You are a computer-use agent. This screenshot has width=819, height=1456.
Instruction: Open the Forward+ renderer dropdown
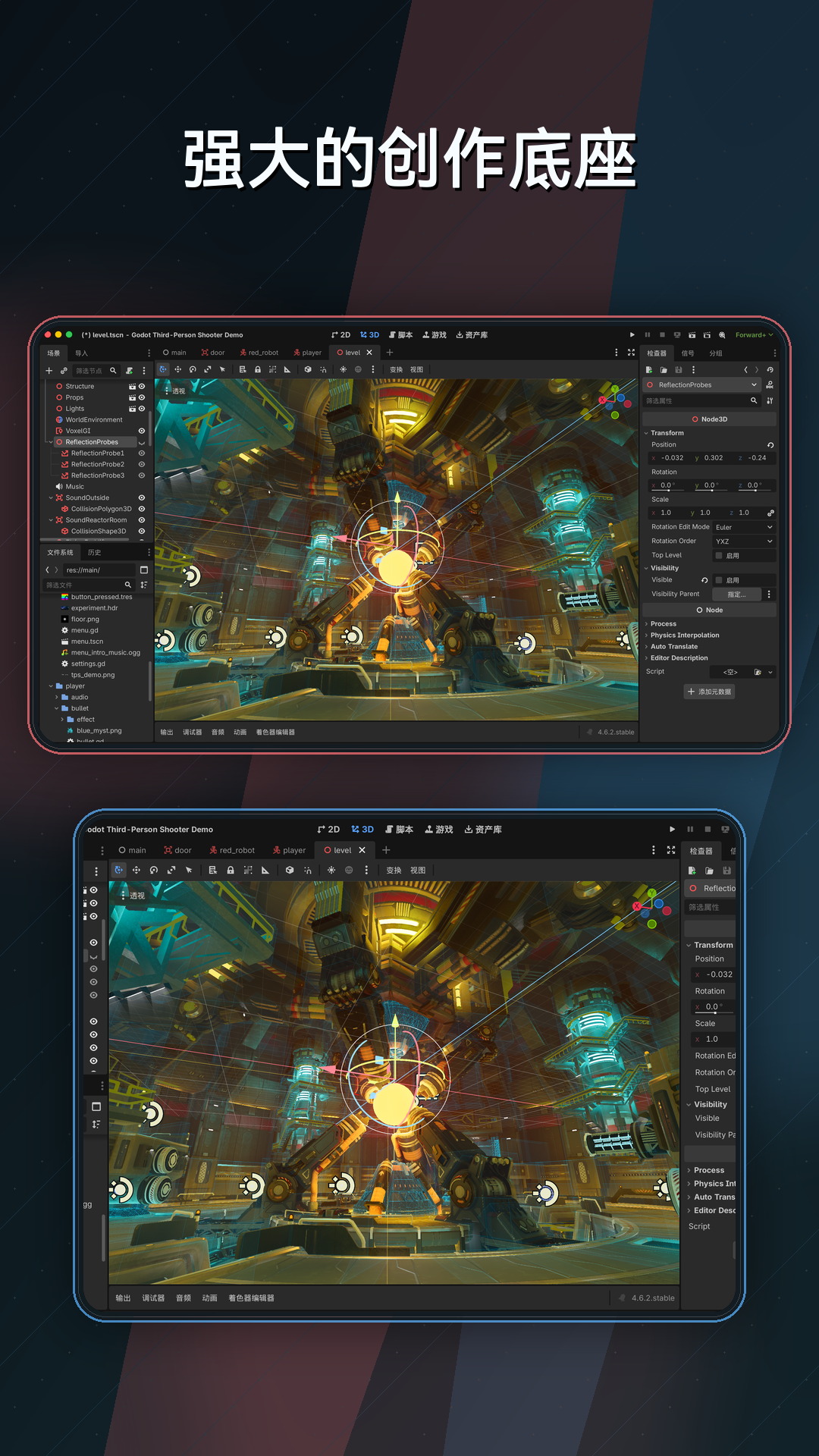tap(755, 334)
